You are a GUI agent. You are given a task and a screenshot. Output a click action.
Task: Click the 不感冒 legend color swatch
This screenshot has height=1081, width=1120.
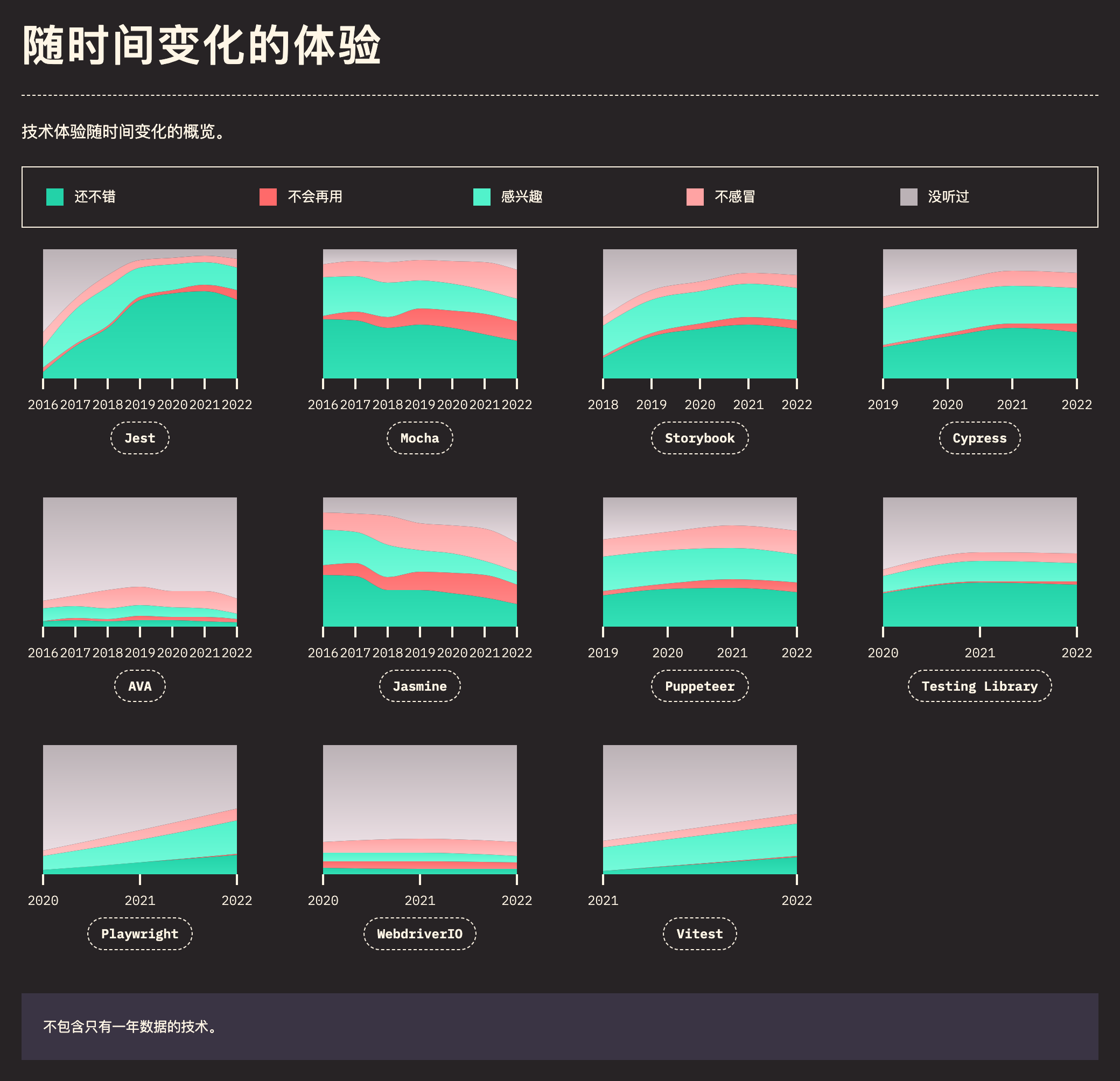tap(695, 197)
